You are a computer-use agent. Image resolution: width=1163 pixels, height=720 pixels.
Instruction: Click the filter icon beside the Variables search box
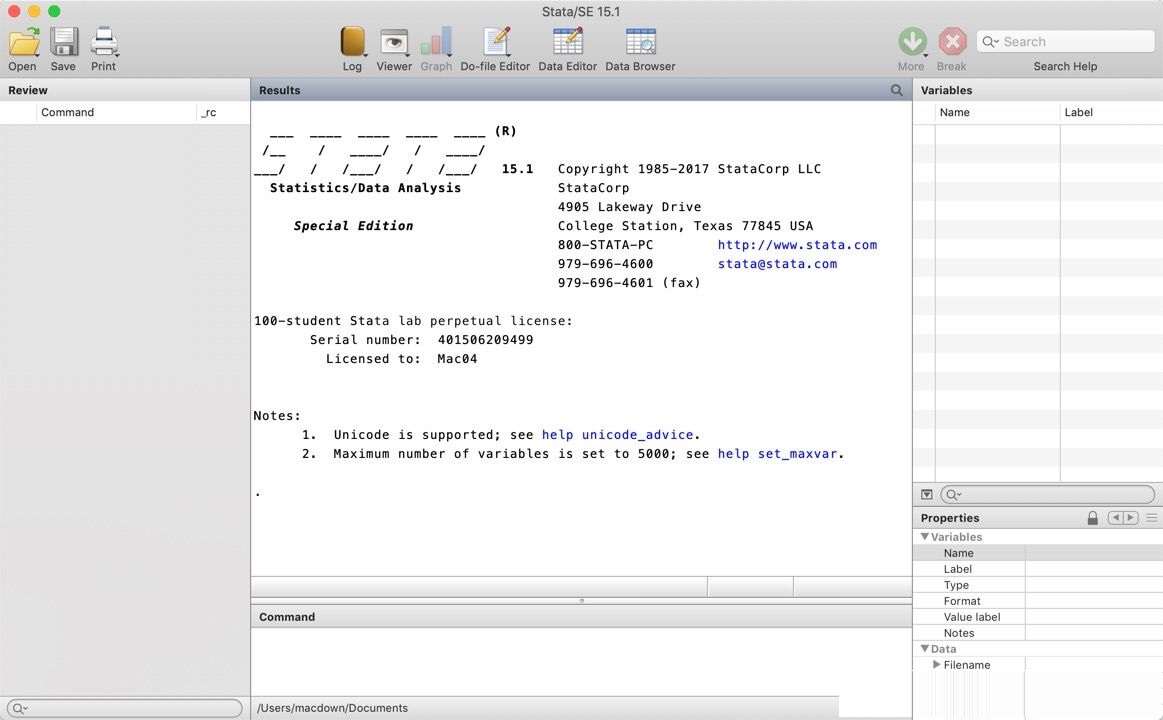(926, 493)
